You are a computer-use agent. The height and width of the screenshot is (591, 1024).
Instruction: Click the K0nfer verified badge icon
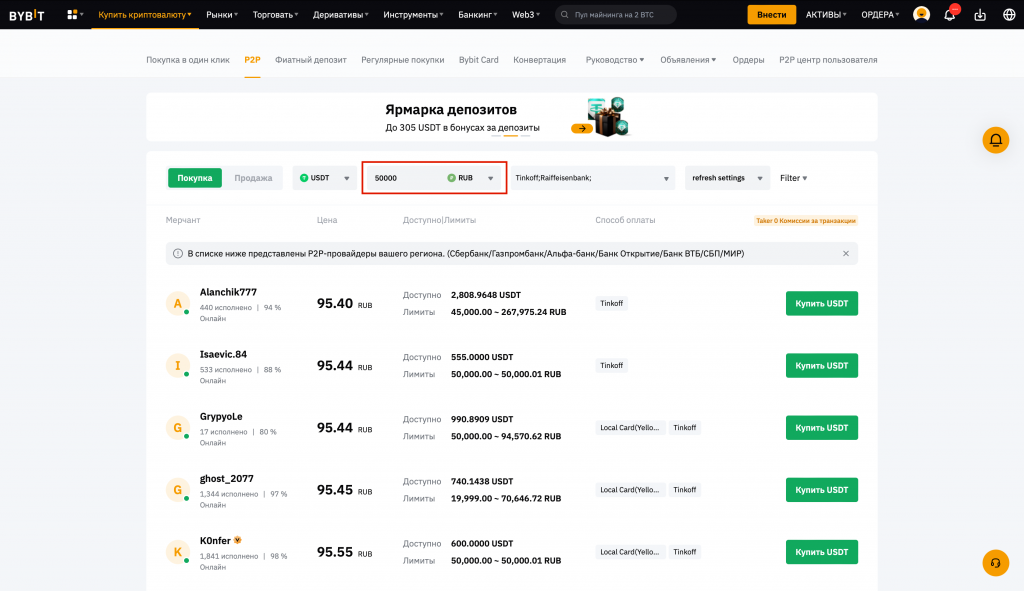pyautogui.click(x=238, y=540)
